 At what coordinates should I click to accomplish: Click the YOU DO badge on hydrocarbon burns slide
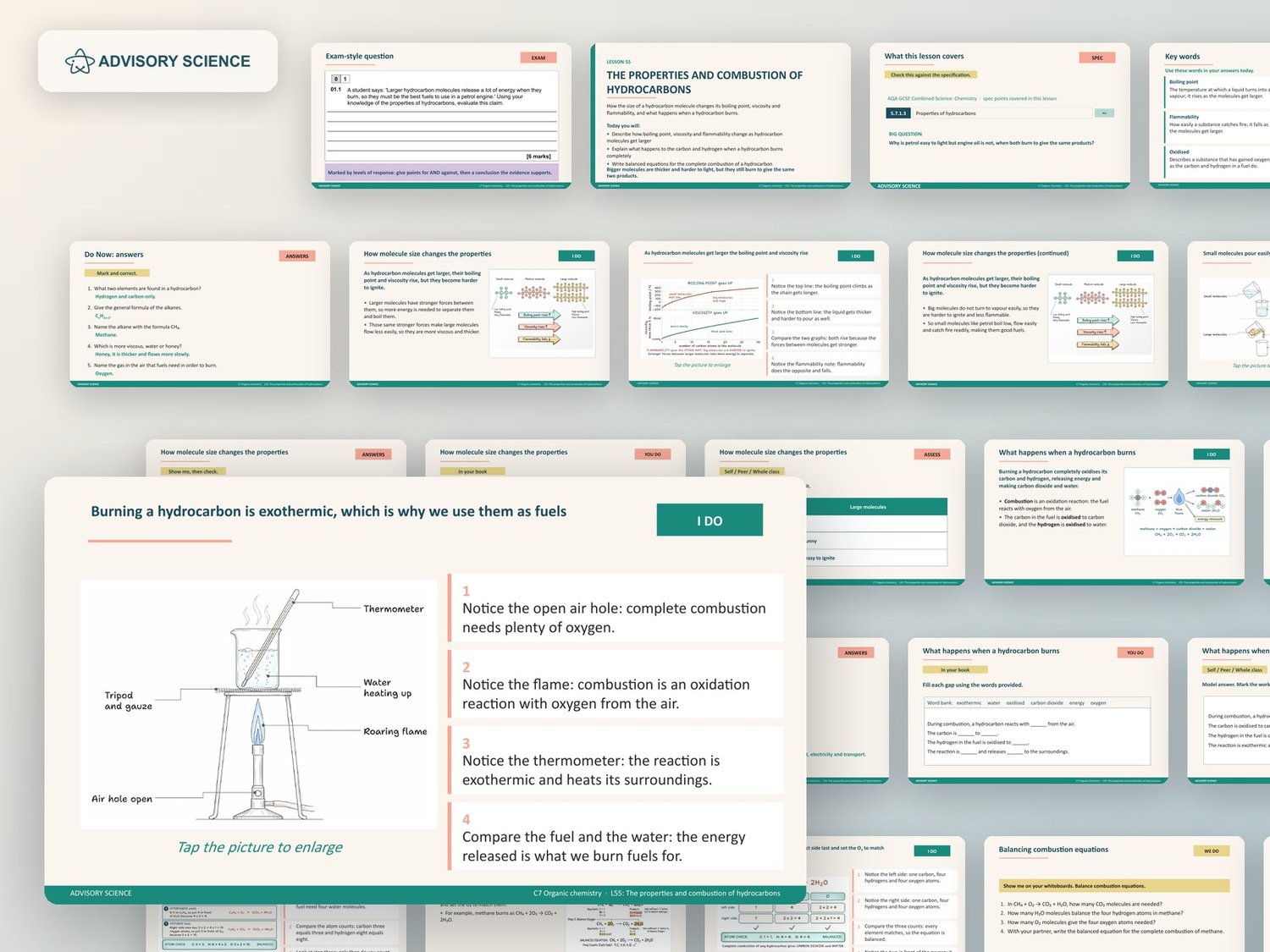pos(1135,652)
